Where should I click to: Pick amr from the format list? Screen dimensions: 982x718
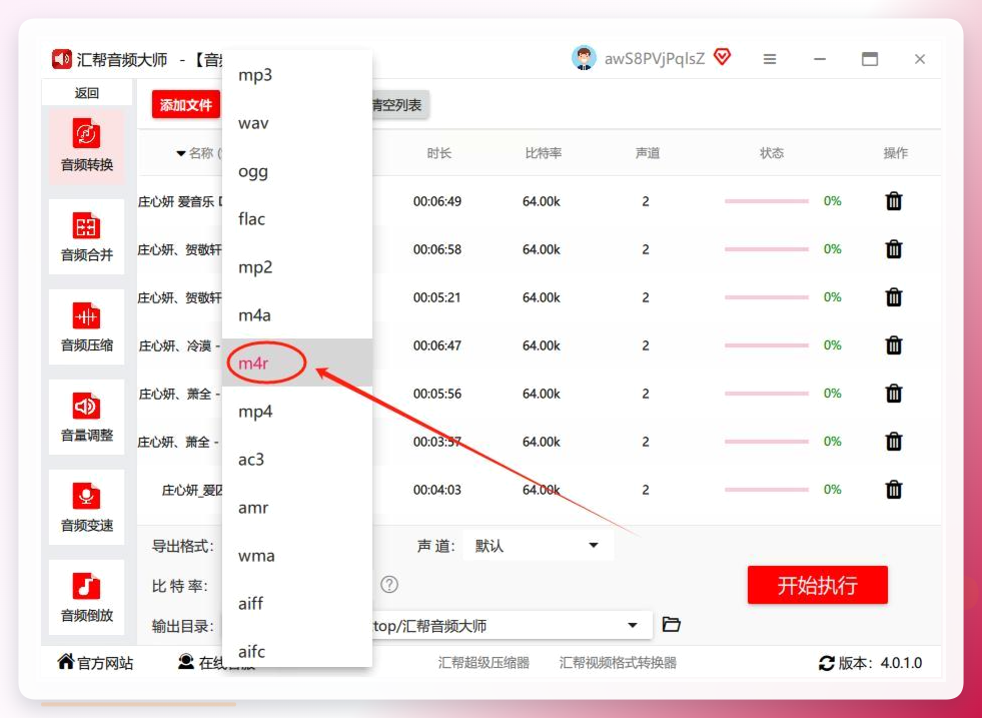point(297,507)
